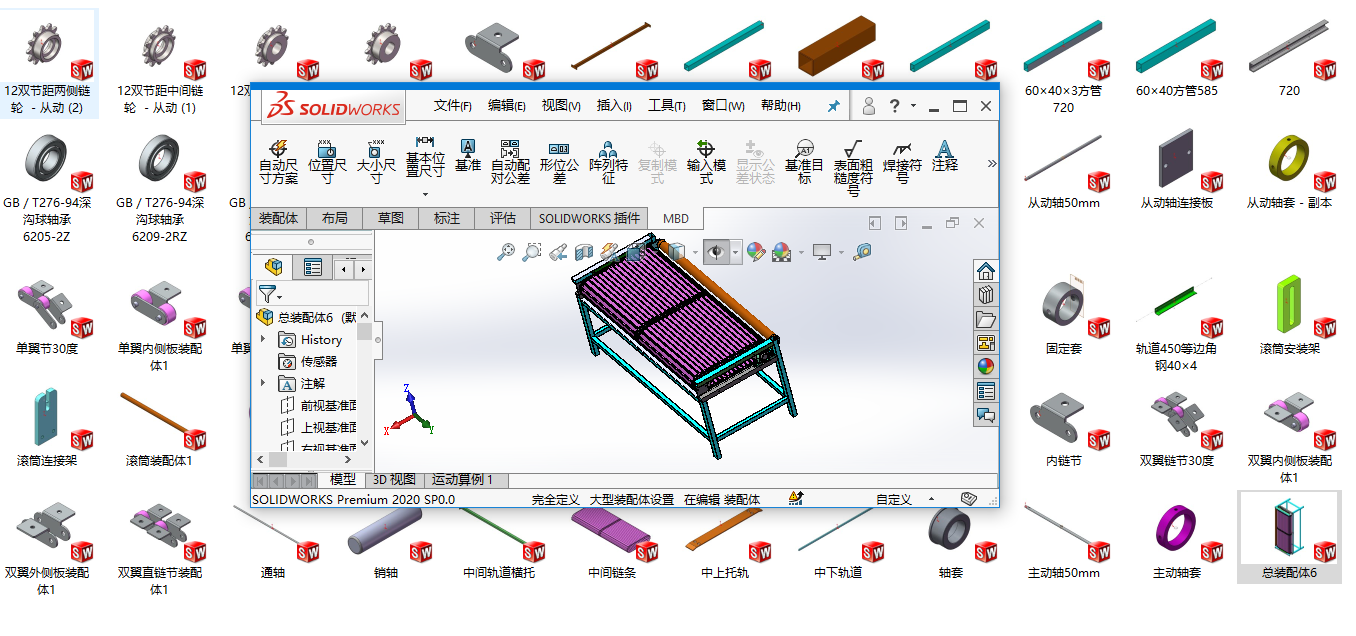1356x636 pixels.
Task: Toggle the Hide/Show Items eye button
Action: click(715, 252)
